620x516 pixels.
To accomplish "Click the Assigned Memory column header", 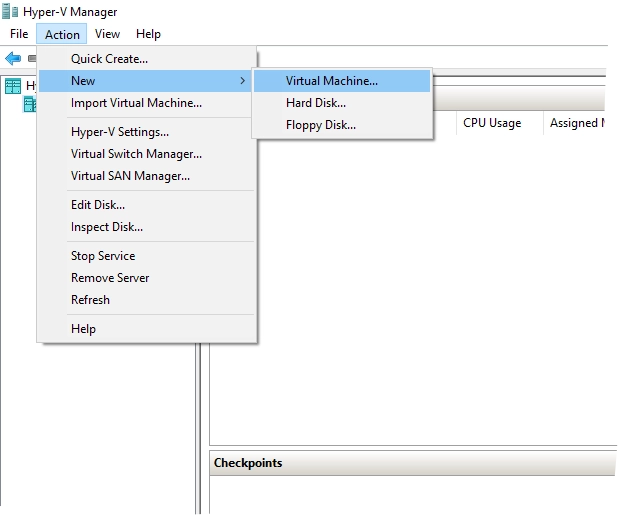I will point(574,123).
